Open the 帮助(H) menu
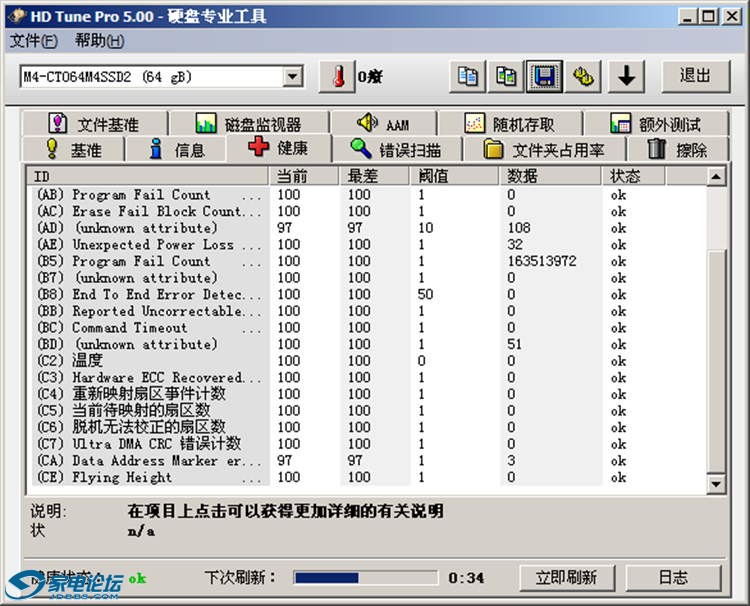750x606 pixels. 99,41
